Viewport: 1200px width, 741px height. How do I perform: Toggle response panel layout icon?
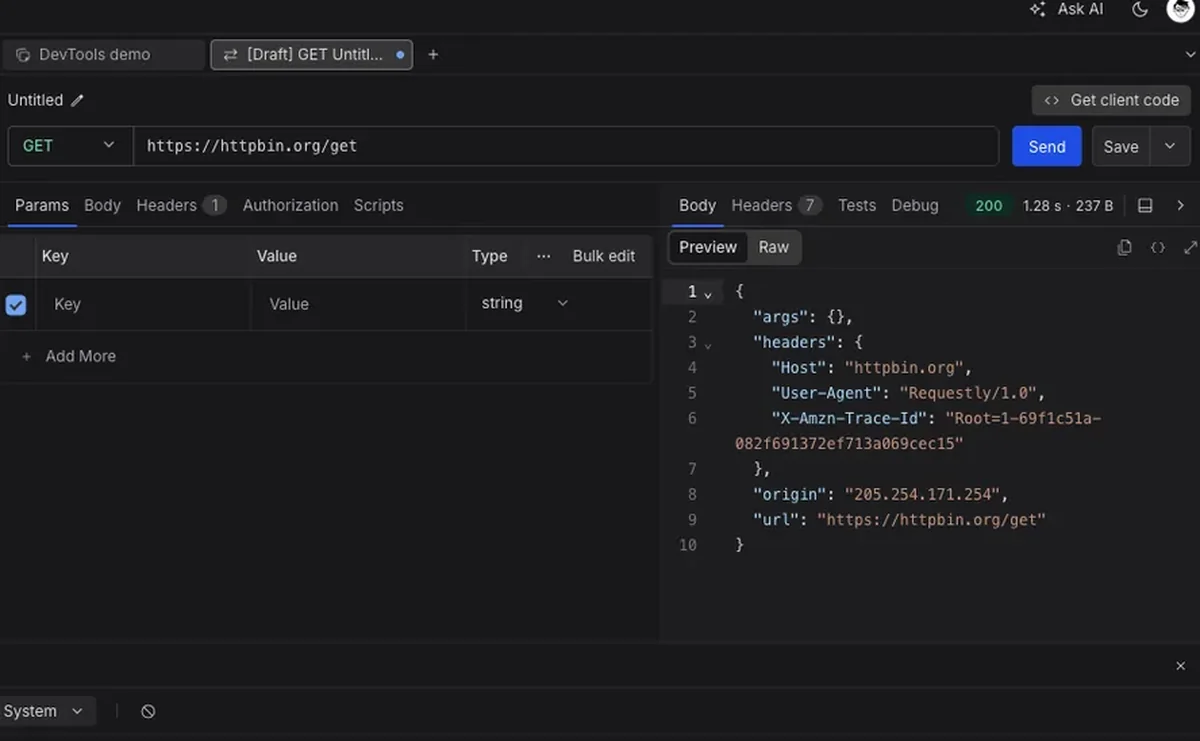pyautogui.click(x=1145, y=205)
